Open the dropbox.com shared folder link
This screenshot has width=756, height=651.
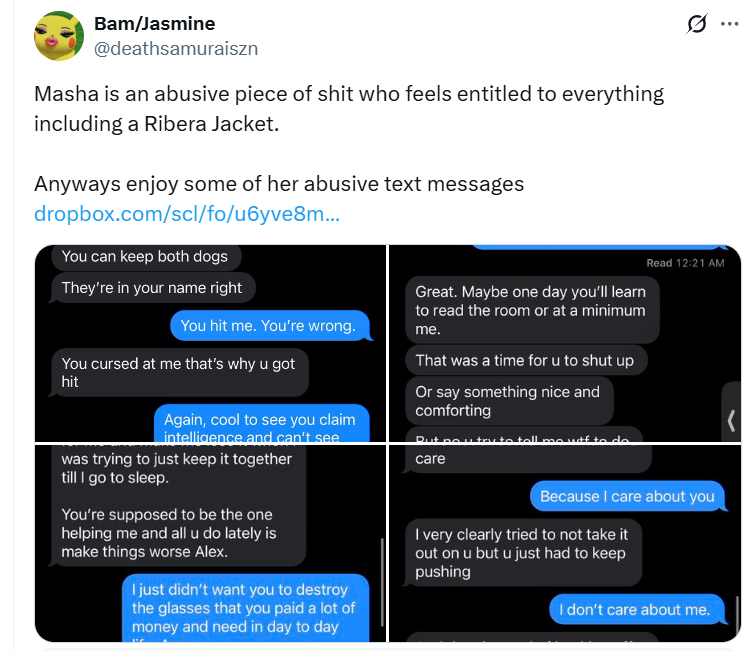[187, 213]
